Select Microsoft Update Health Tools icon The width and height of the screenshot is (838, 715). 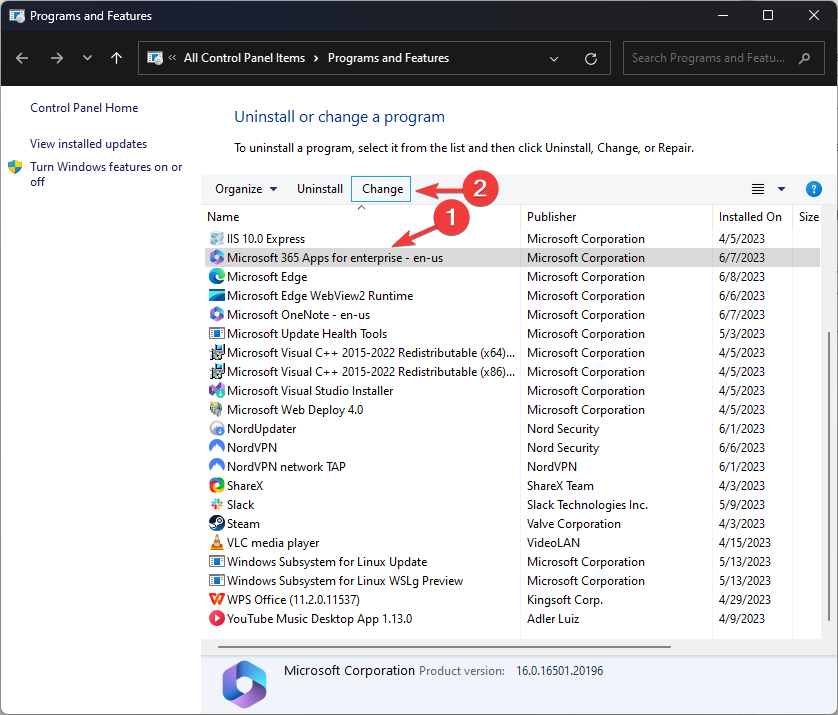tap(216, 333)
